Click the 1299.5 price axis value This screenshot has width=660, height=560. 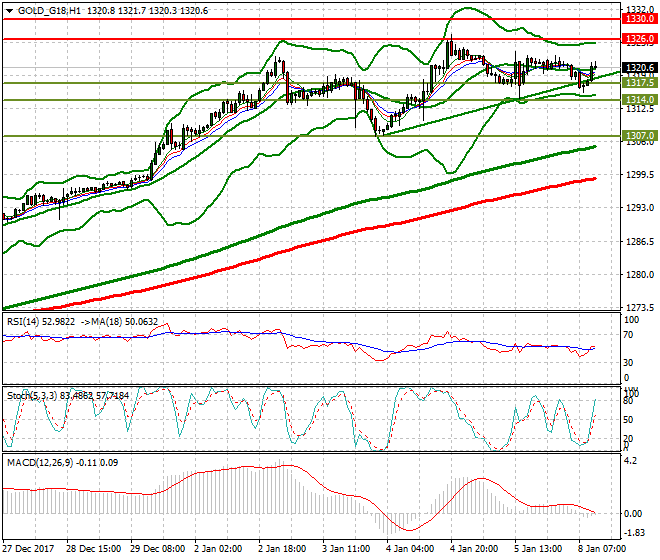[x=640, y=175]
